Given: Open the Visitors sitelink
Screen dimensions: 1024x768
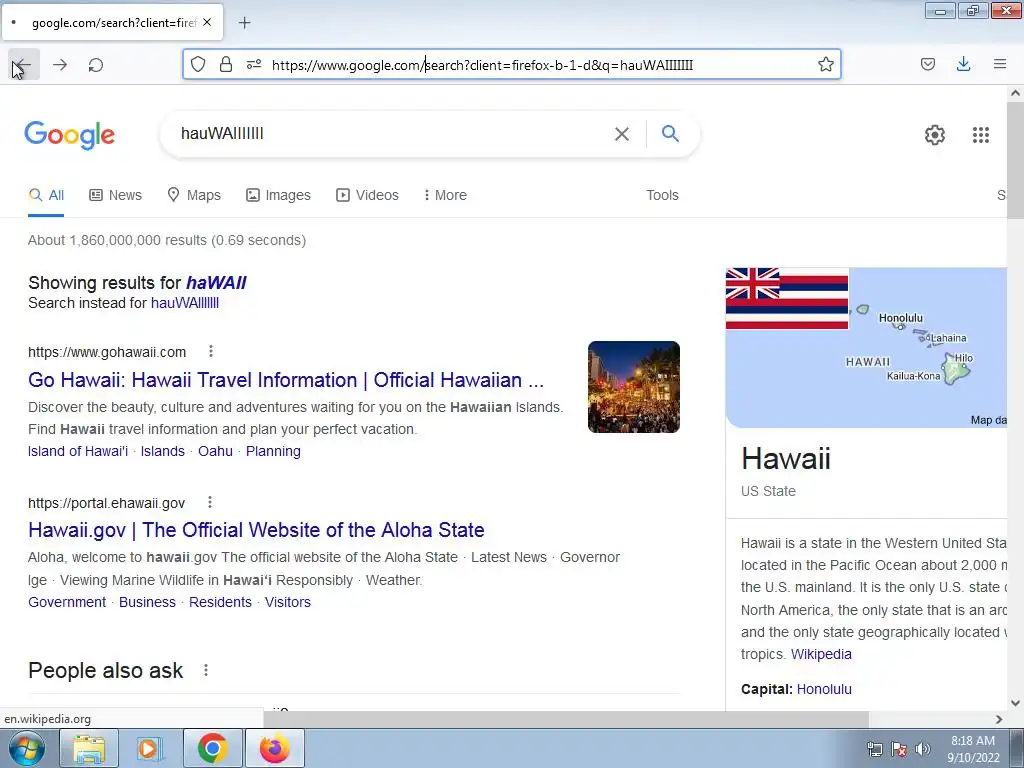Looking at the screenshot, I should pyautogui.click(x=287, y=602).
